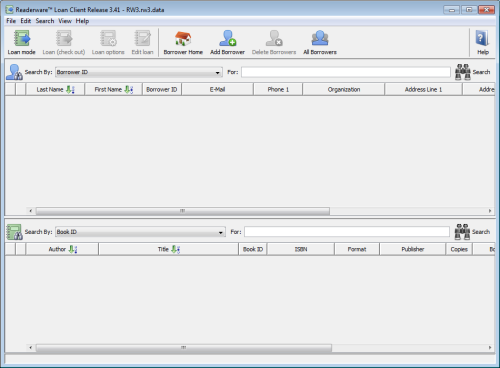
Task: Click the book table scroll right arrow
Action: 490,348
